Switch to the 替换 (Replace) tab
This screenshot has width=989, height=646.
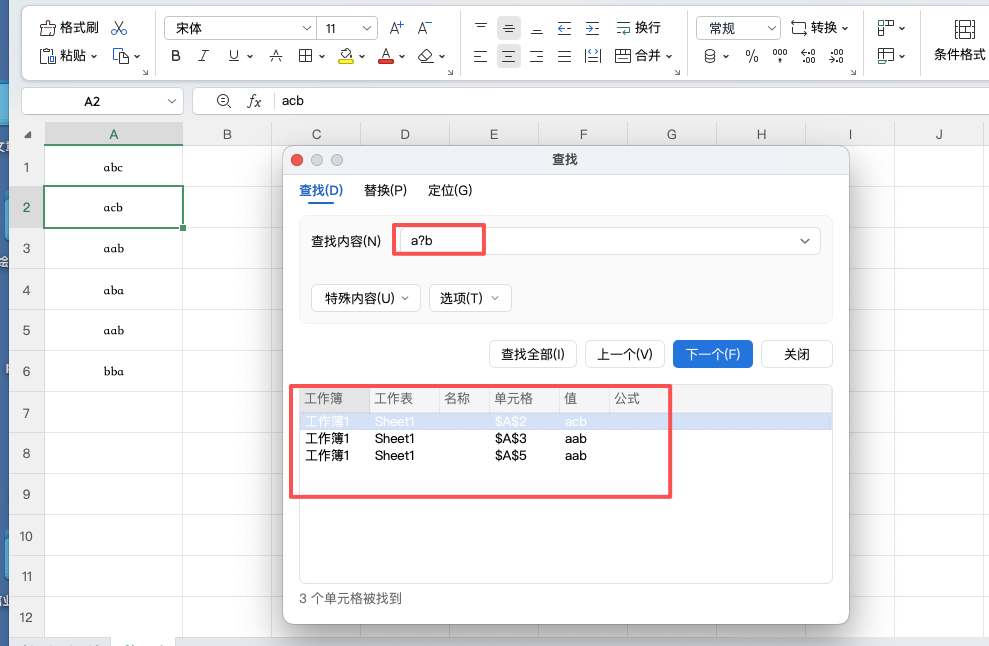[x=385, y=190]
